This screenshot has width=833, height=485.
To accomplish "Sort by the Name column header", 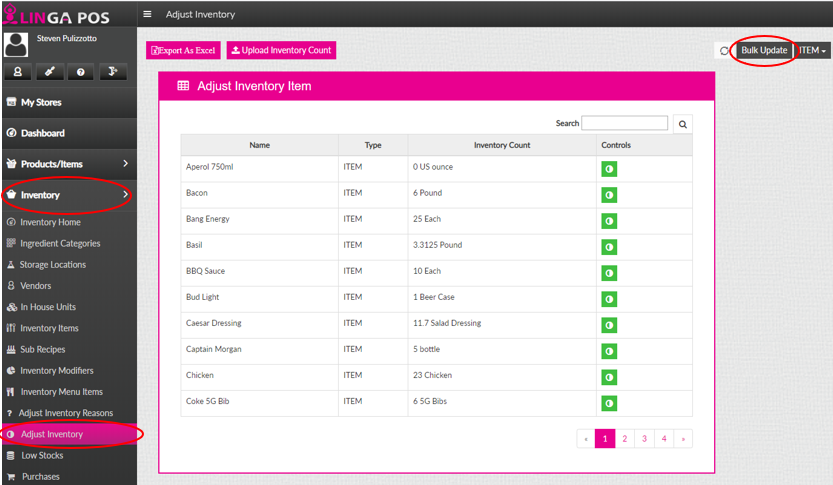I will pyautogui.click(x=260, y=145).
